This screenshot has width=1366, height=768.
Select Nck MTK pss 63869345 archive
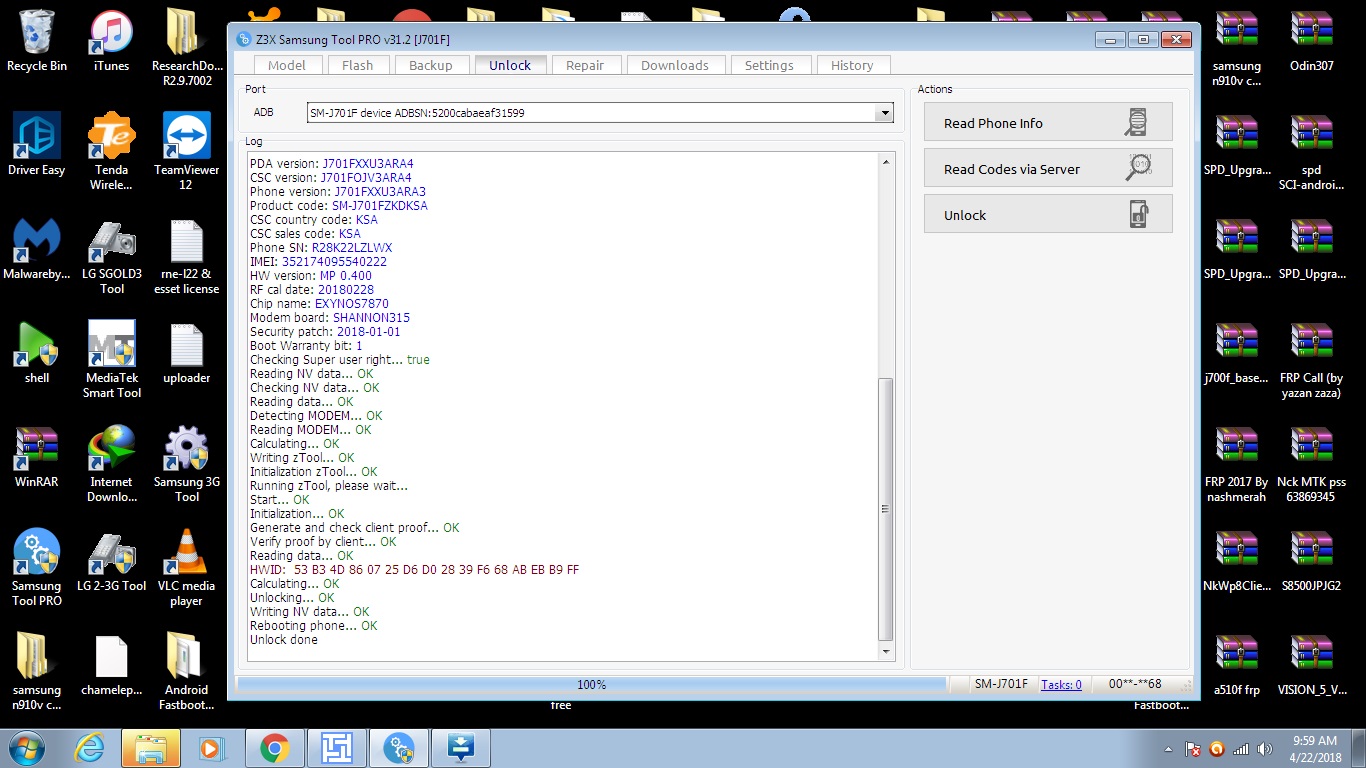[1311, 464]
